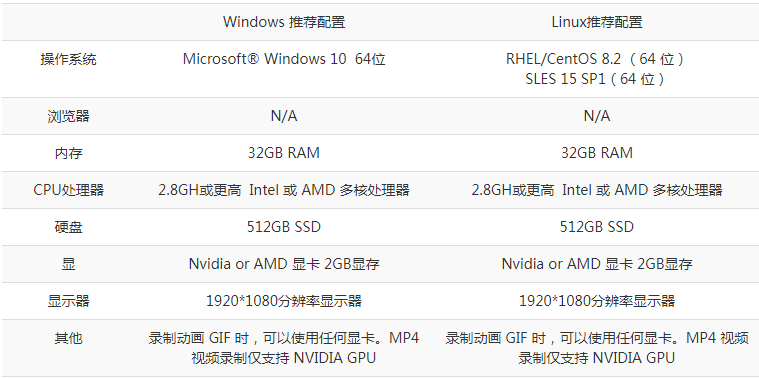759x378 pixels.
Task: Click the 512GB SSD cell under Windows
Action: (284, 227)
